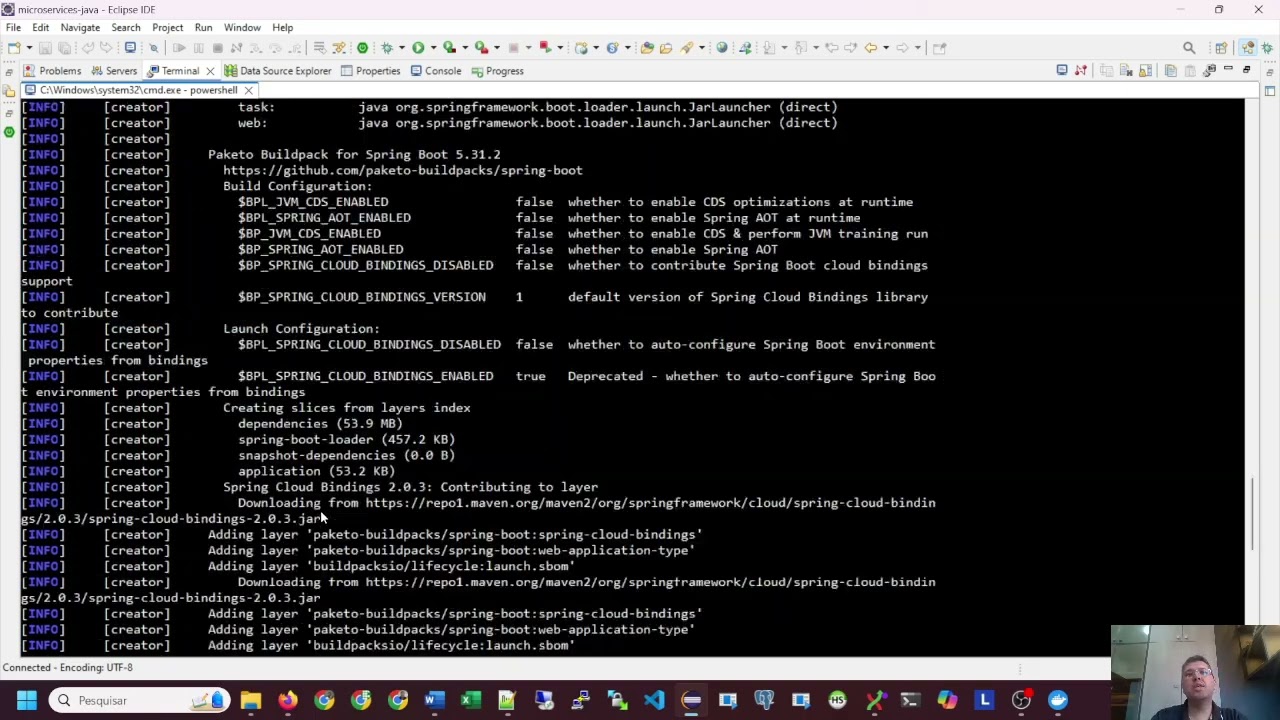Click the Coverage launch icon
Screen dimensions: 1280x720
[450, 47]
